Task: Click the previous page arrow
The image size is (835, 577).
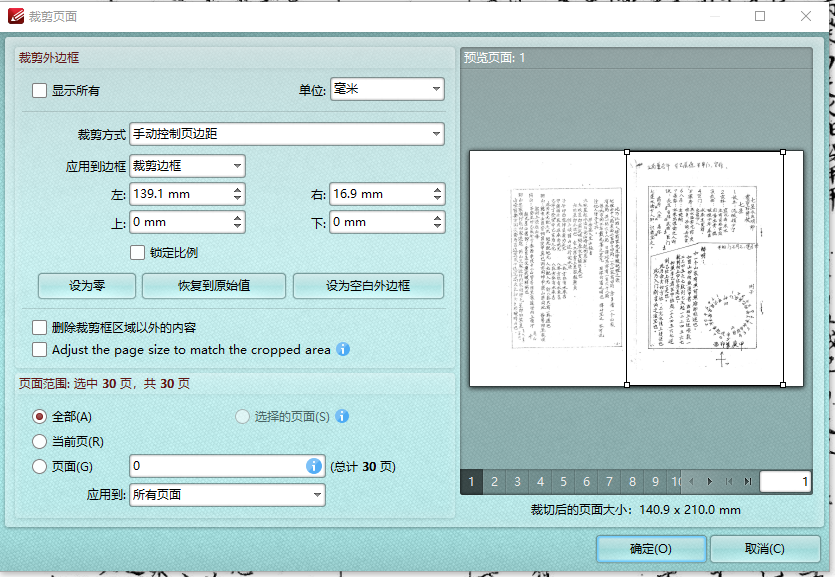Action: click(x=691, y=481)
